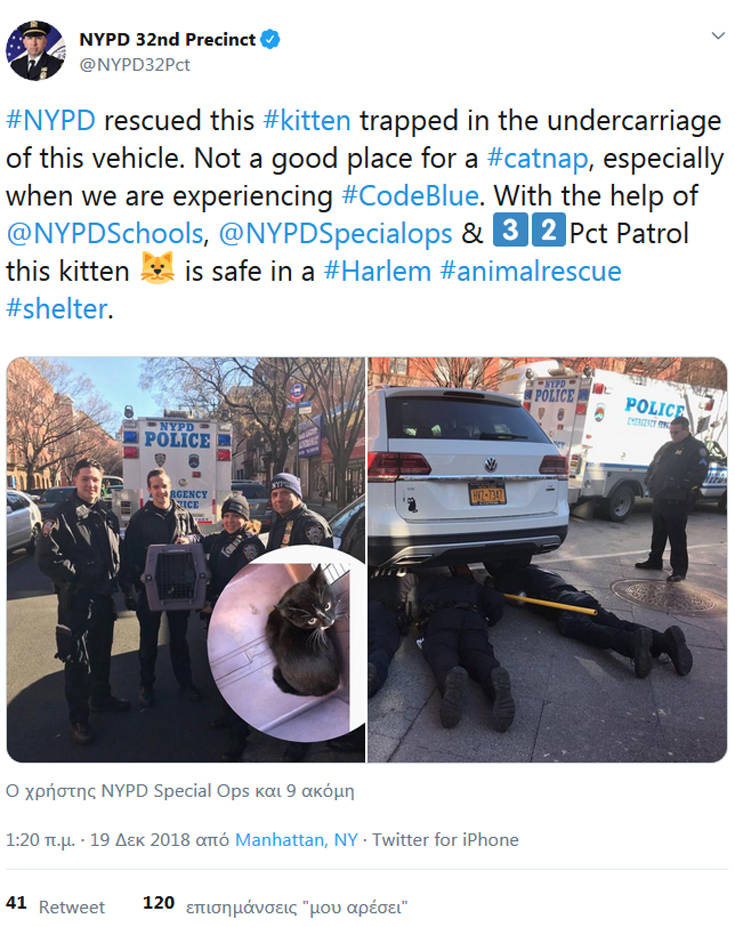The image size is (735, 927).
Task: Enlarge the officers holding carrier photo
Action: (186, 559)
